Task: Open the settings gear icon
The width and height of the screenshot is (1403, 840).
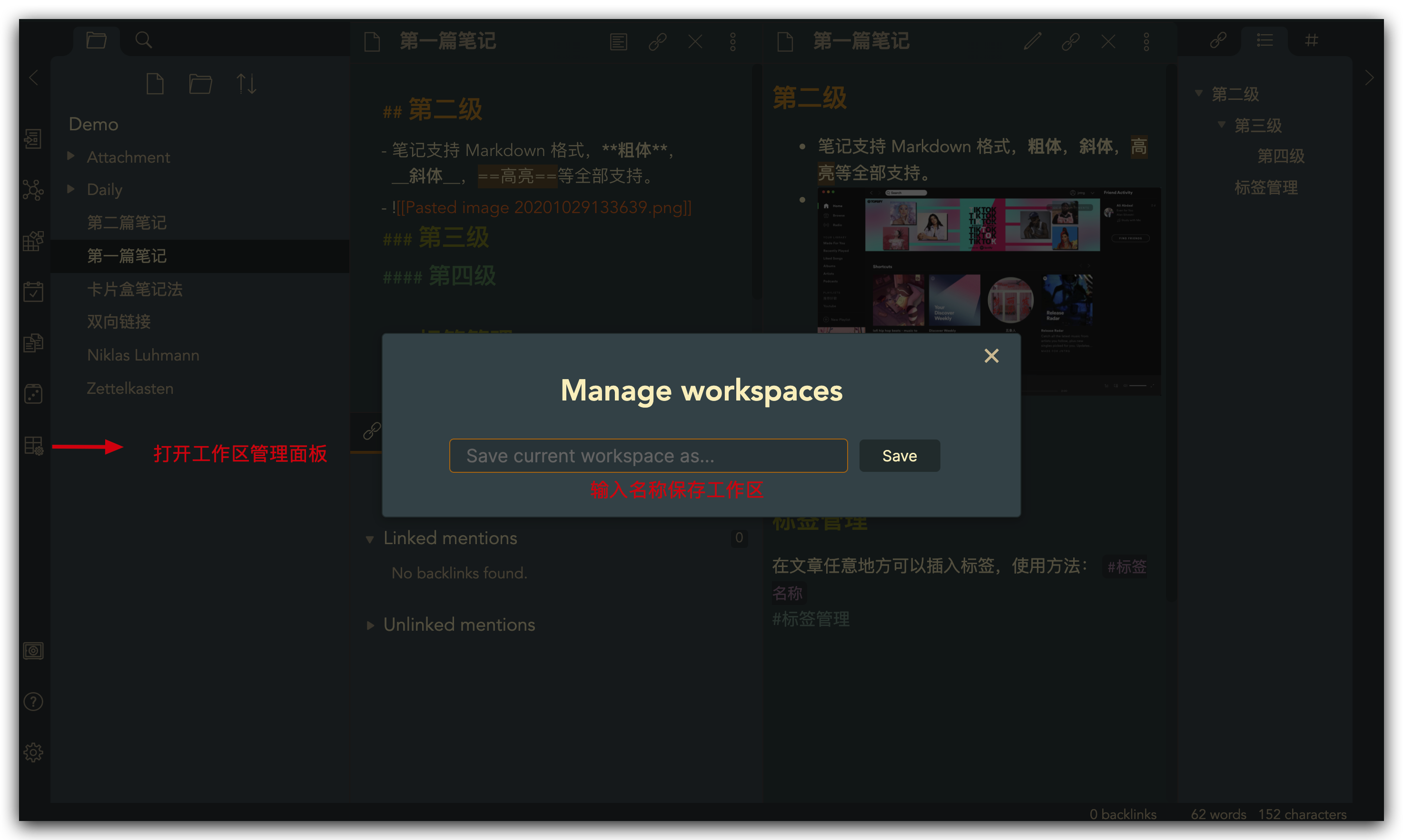Action: [x=33, y=752]
